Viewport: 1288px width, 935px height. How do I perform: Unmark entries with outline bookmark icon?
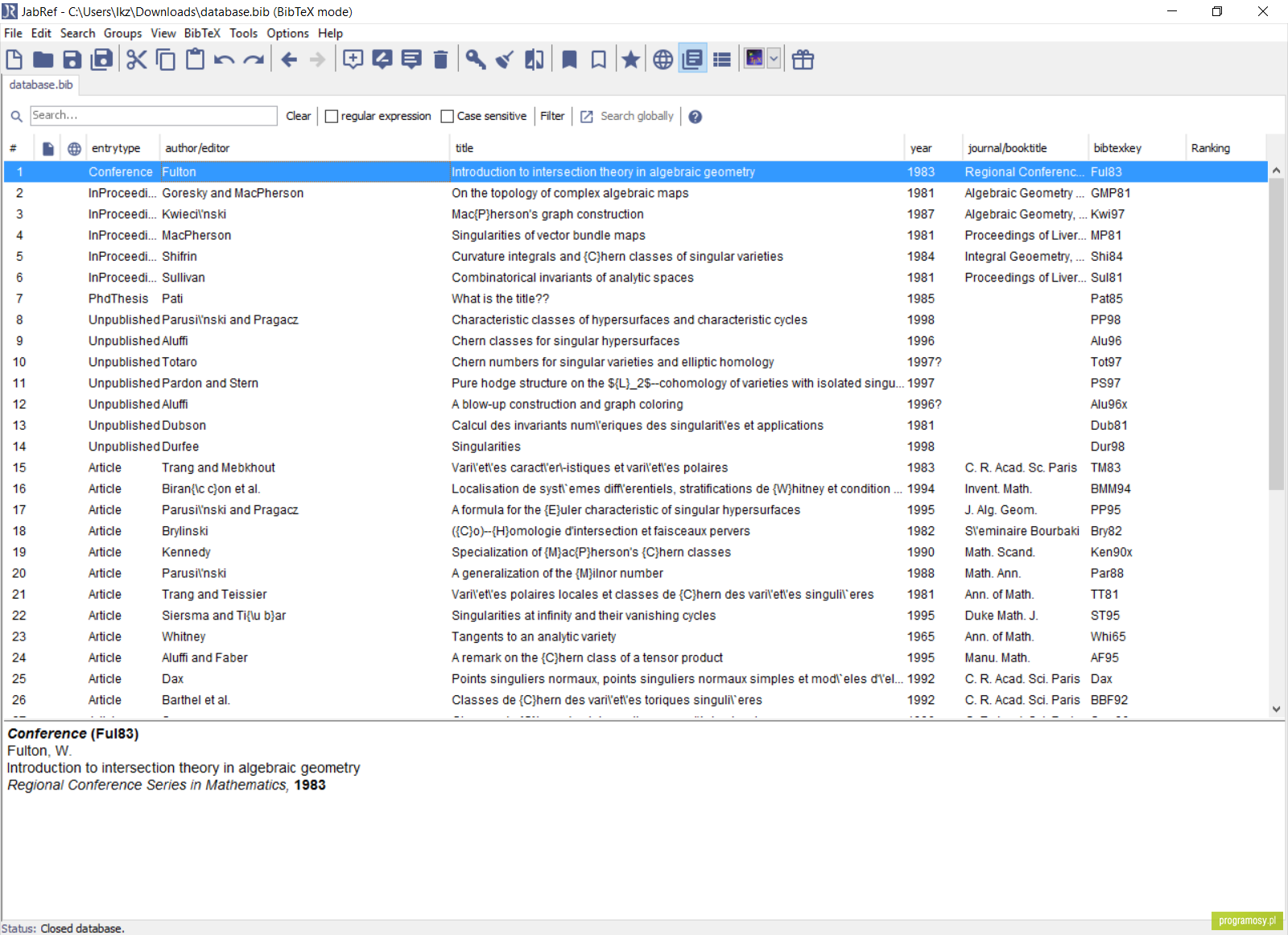(x=598, y=60)
